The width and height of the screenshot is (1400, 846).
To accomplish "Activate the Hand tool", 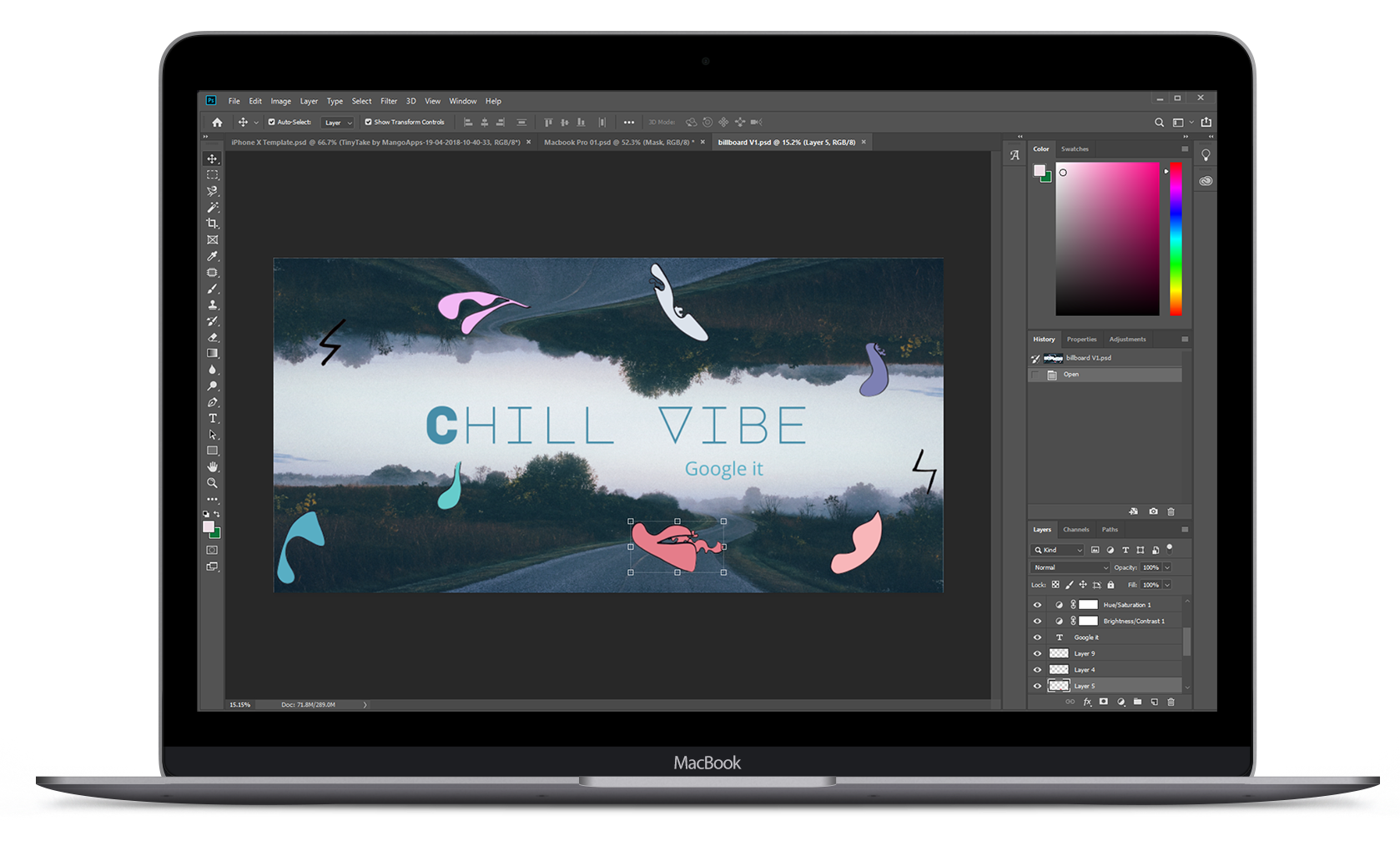I will pos(213,466).
